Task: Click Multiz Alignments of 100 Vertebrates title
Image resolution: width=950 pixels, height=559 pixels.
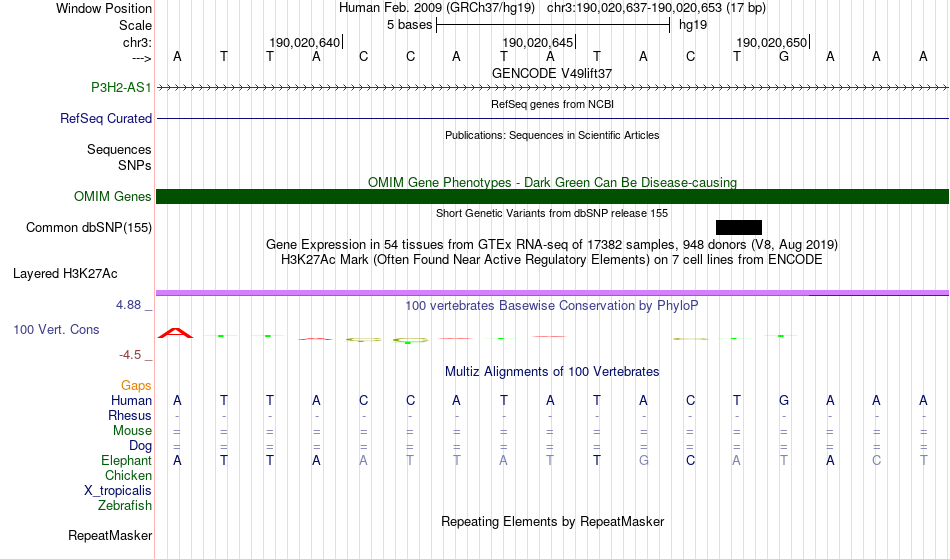Action: click(x=552, y=371)
